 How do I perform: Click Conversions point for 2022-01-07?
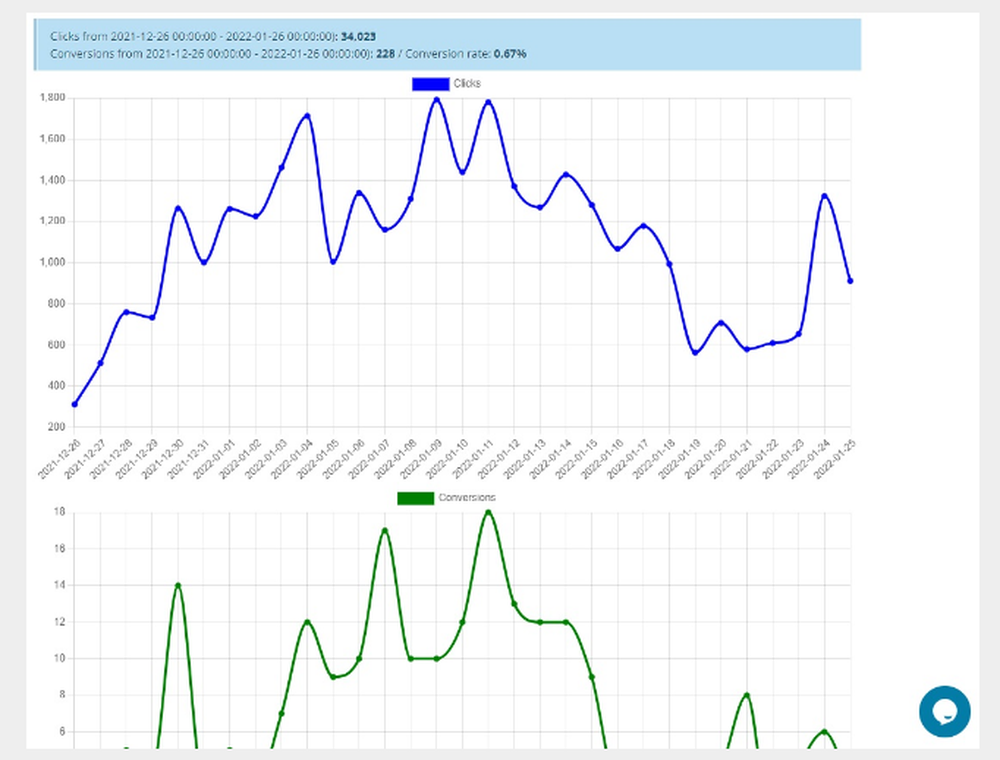385,530
